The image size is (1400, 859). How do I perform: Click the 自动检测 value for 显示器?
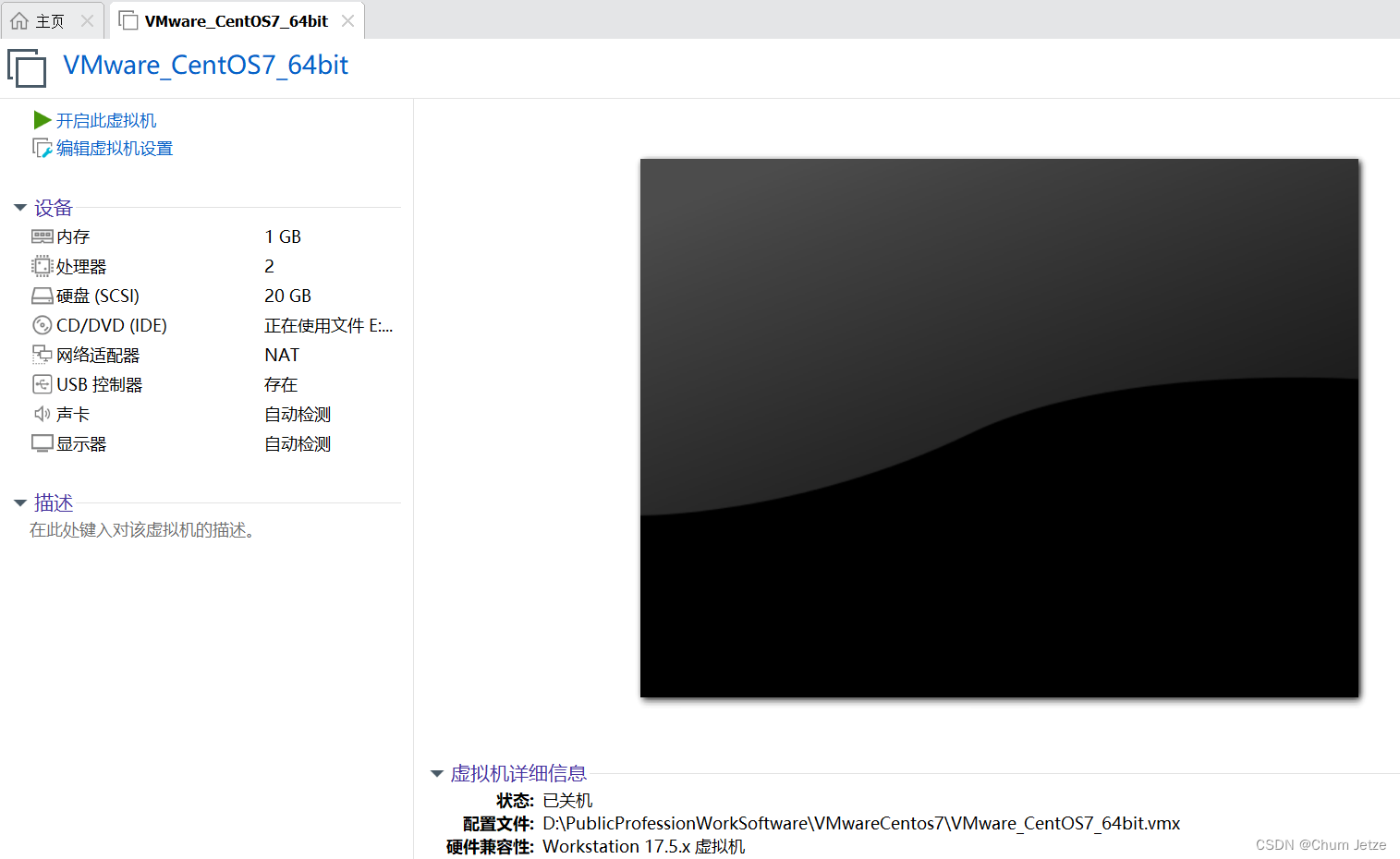(x=298, y=444)
